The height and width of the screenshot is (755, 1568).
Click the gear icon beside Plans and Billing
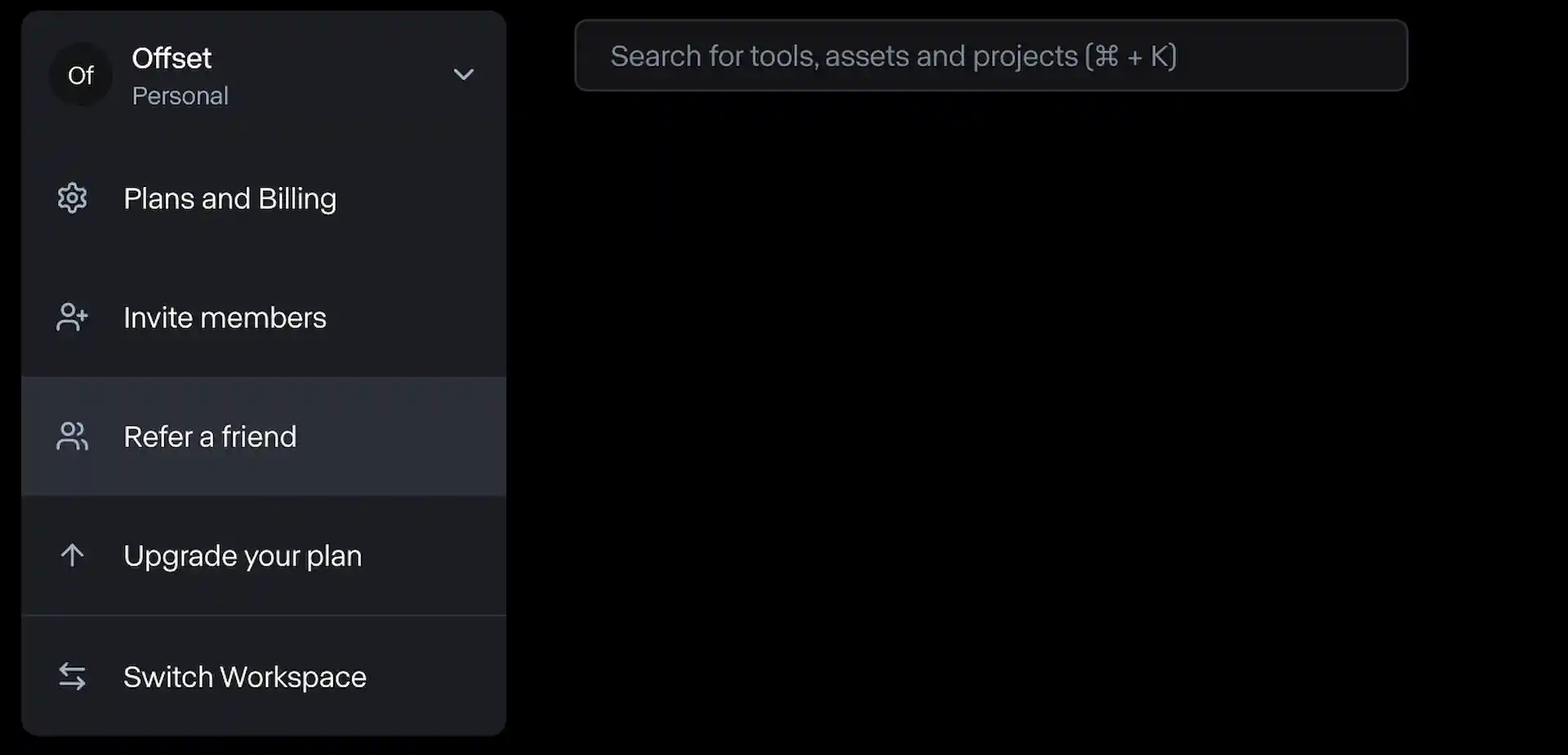(72, 198)
